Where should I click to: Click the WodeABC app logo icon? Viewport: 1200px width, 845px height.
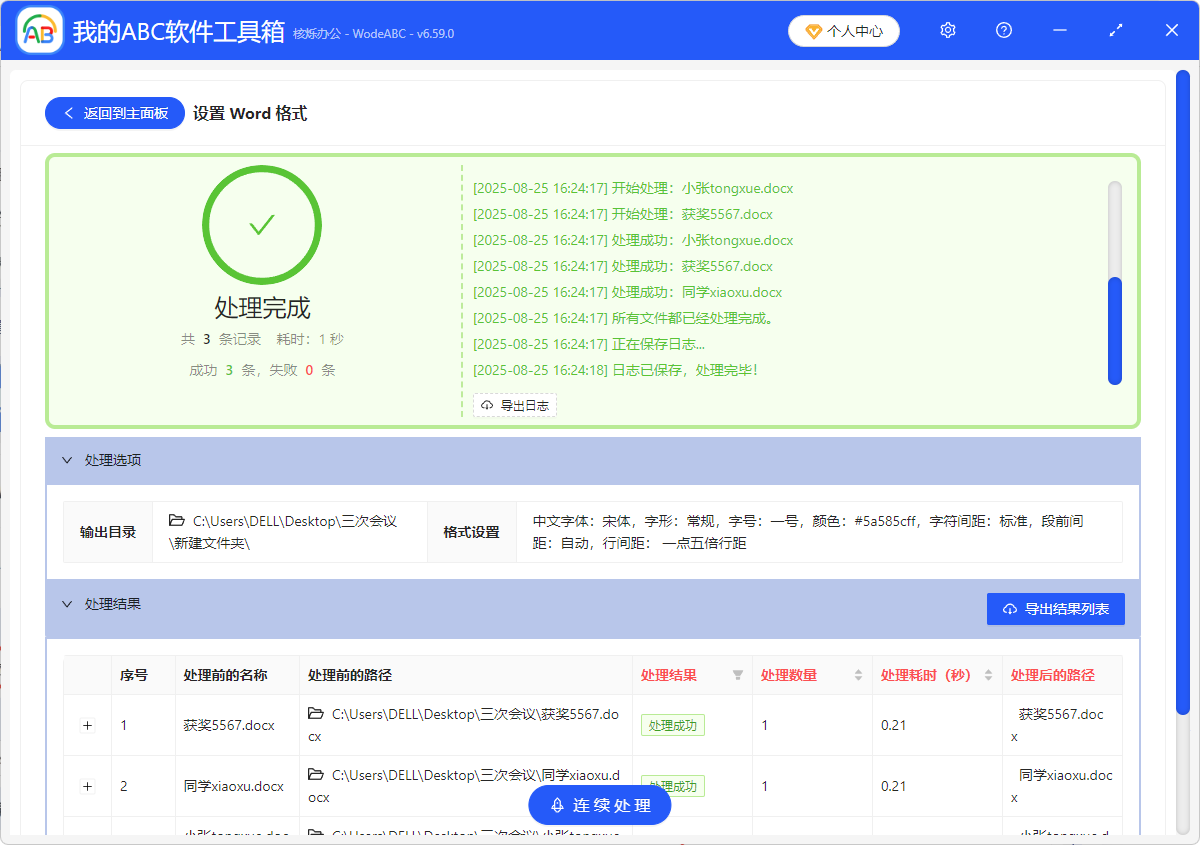39,30
